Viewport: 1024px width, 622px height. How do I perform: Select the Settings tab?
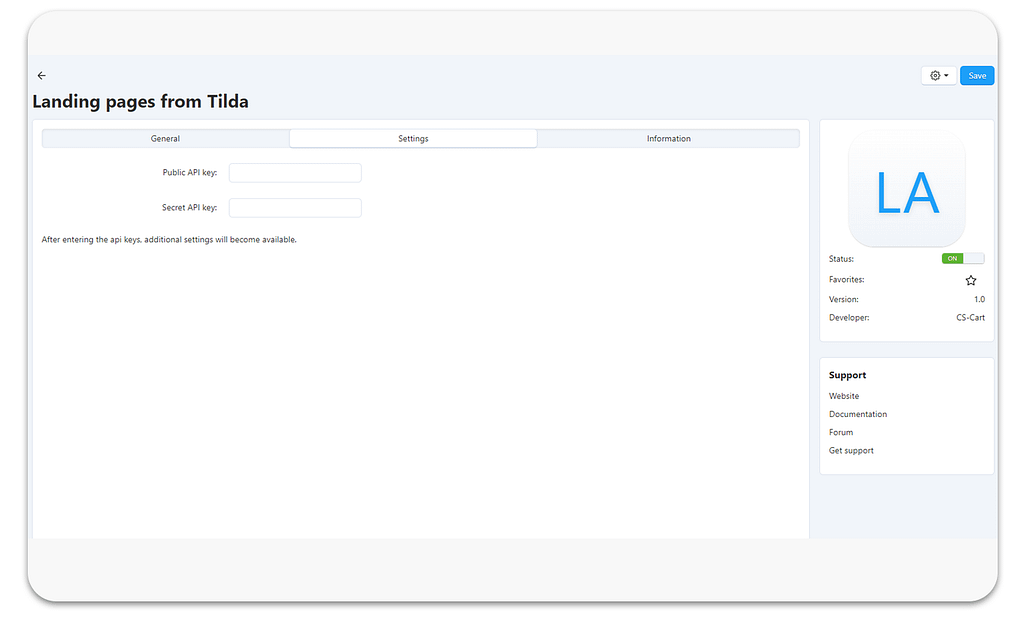click(x=413, y=139)
